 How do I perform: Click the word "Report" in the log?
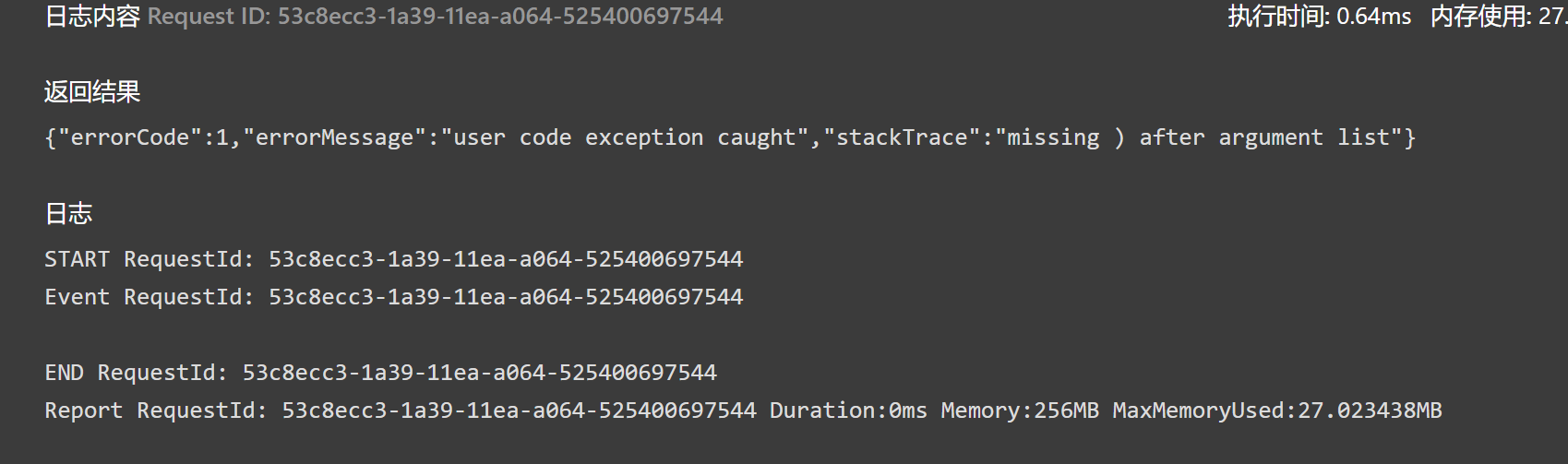coord(83,410)
